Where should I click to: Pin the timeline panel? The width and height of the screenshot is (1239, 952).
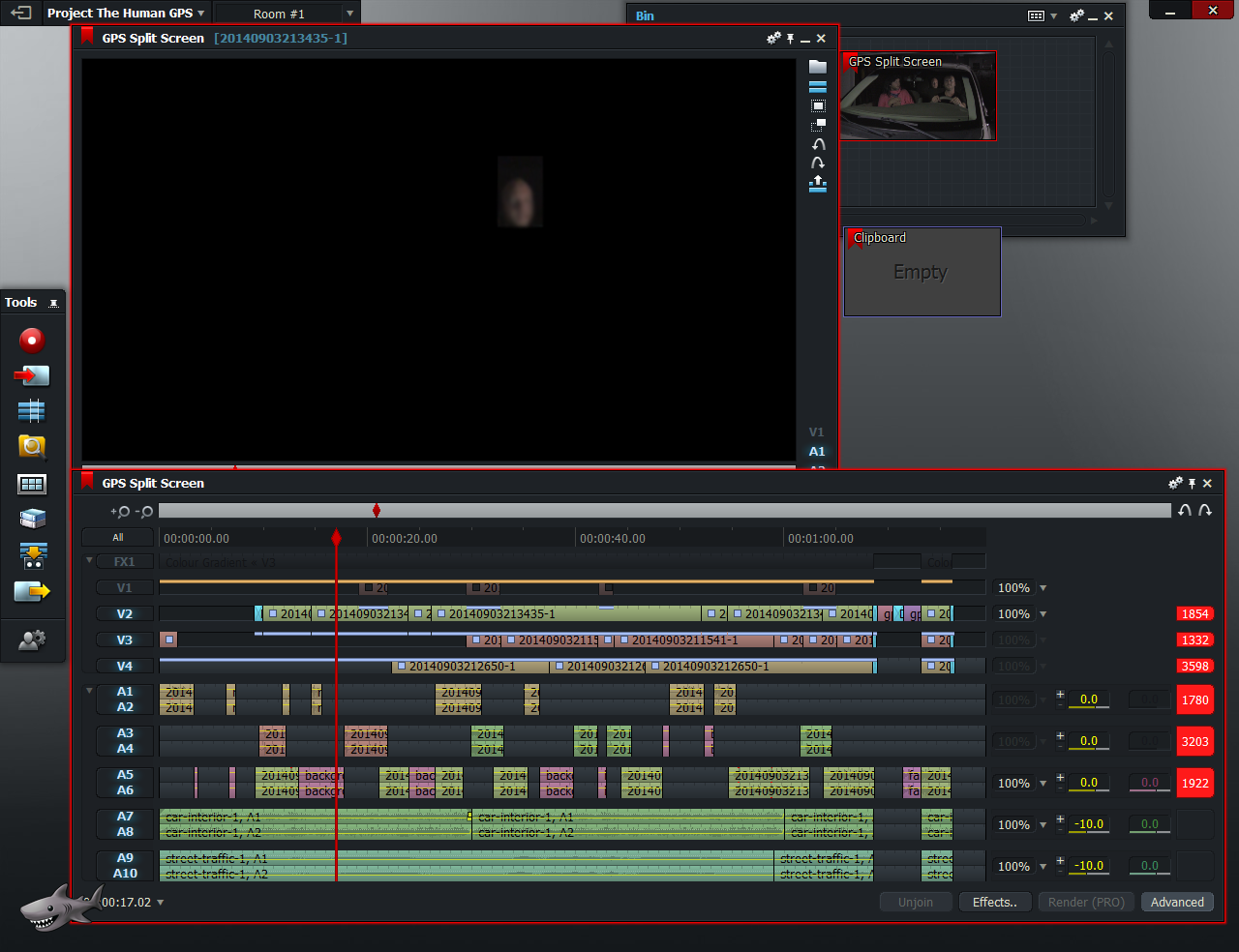click(x=1192, y=484)
